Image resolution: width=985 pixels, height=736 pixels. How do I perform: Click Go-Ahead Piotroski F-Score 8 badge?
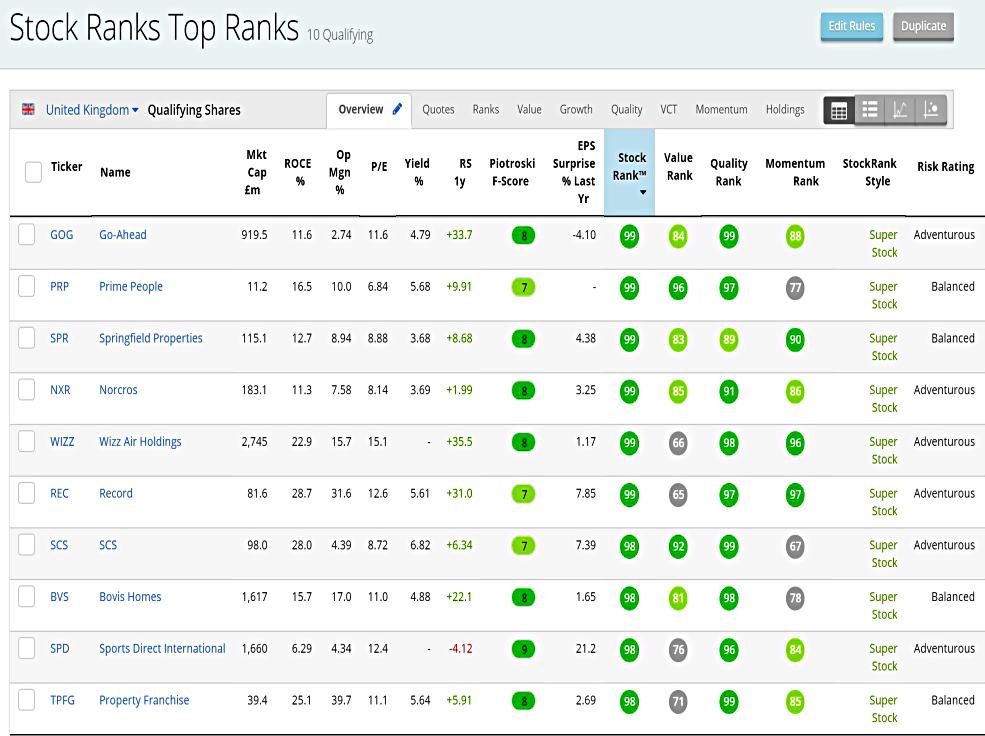(523, 236)
